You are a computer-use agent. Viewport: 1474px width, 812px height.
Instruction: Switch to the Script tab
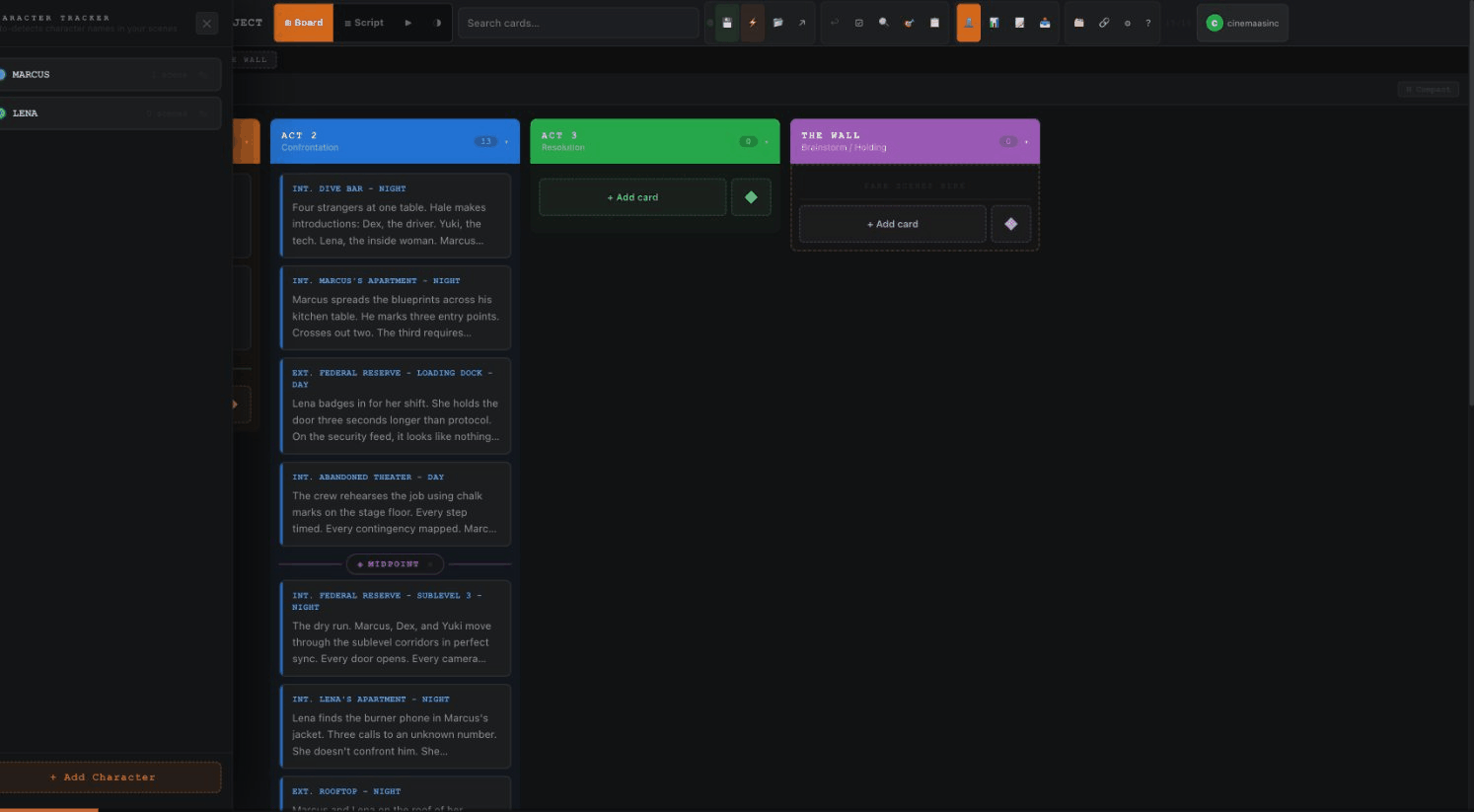[x=364, y=22]
